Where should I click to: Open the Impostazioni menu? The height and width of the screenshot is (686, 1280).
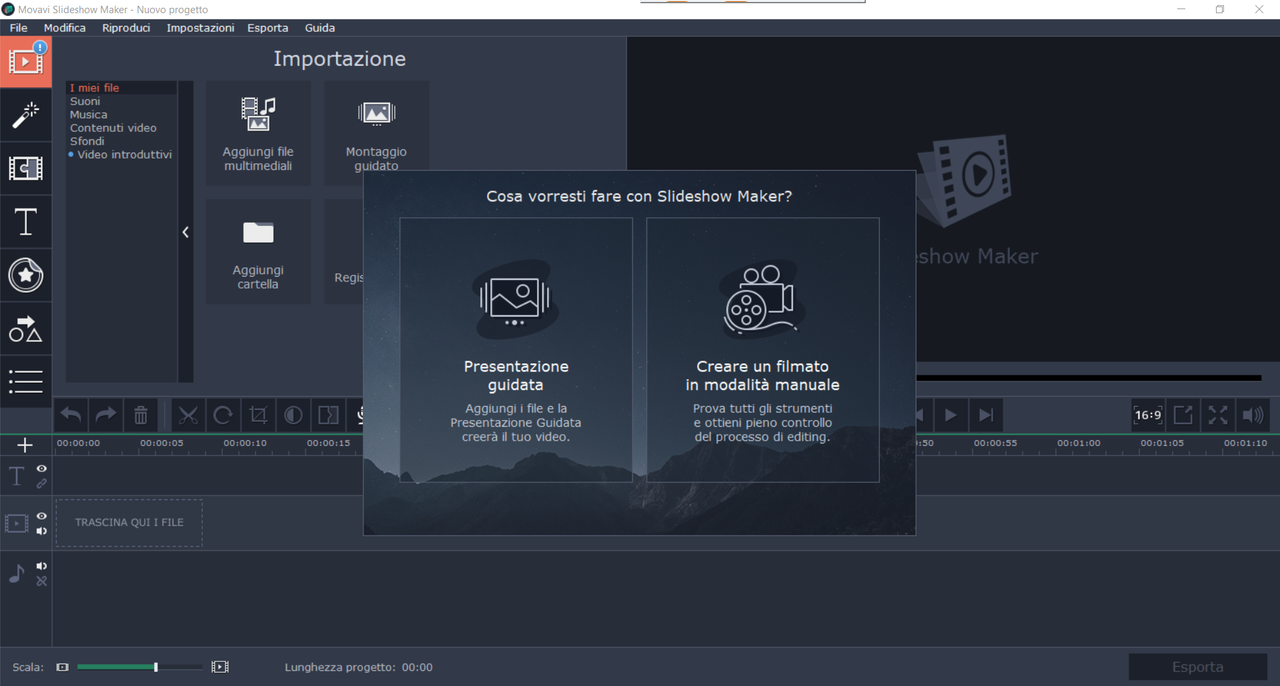[200, 28]
